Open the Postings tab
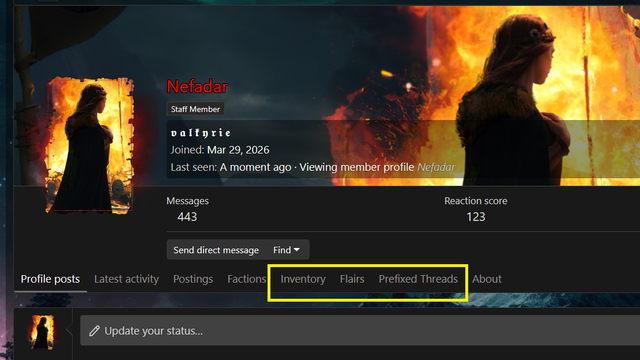Image resolution: width=640 pixels, height=360 pixels. (193, 279)
